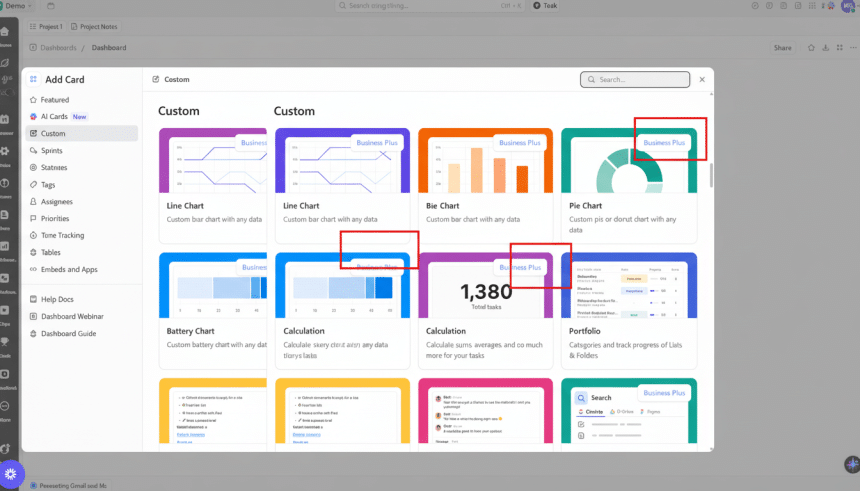
Task: Click the sparkle assistant button at bottom right
Action: 852,464
